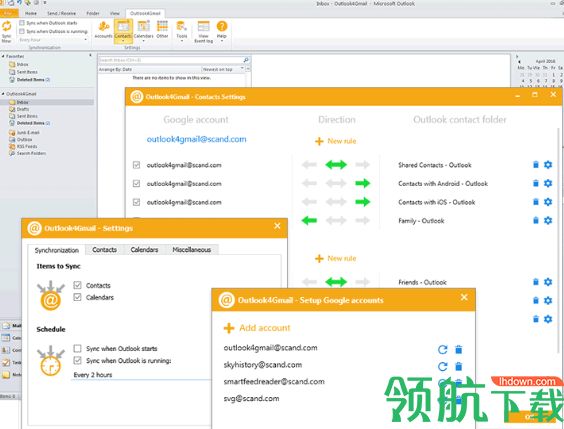Open the File tab in Outlook
Image resolution: width=564 pixels, height=429 pixels.
coord(9,13)
